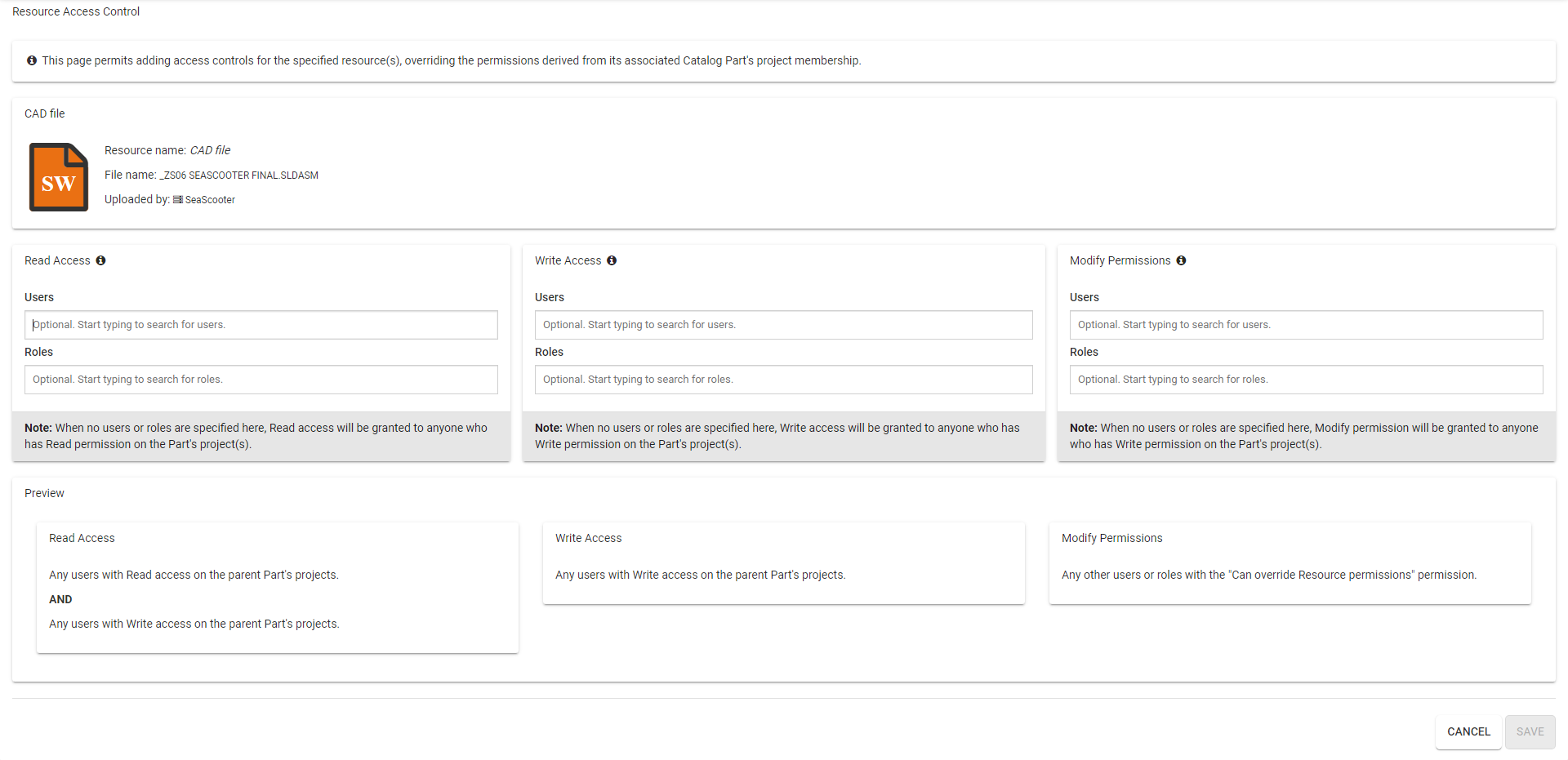Click the orange SW CAD file icon

pos(59,177)
